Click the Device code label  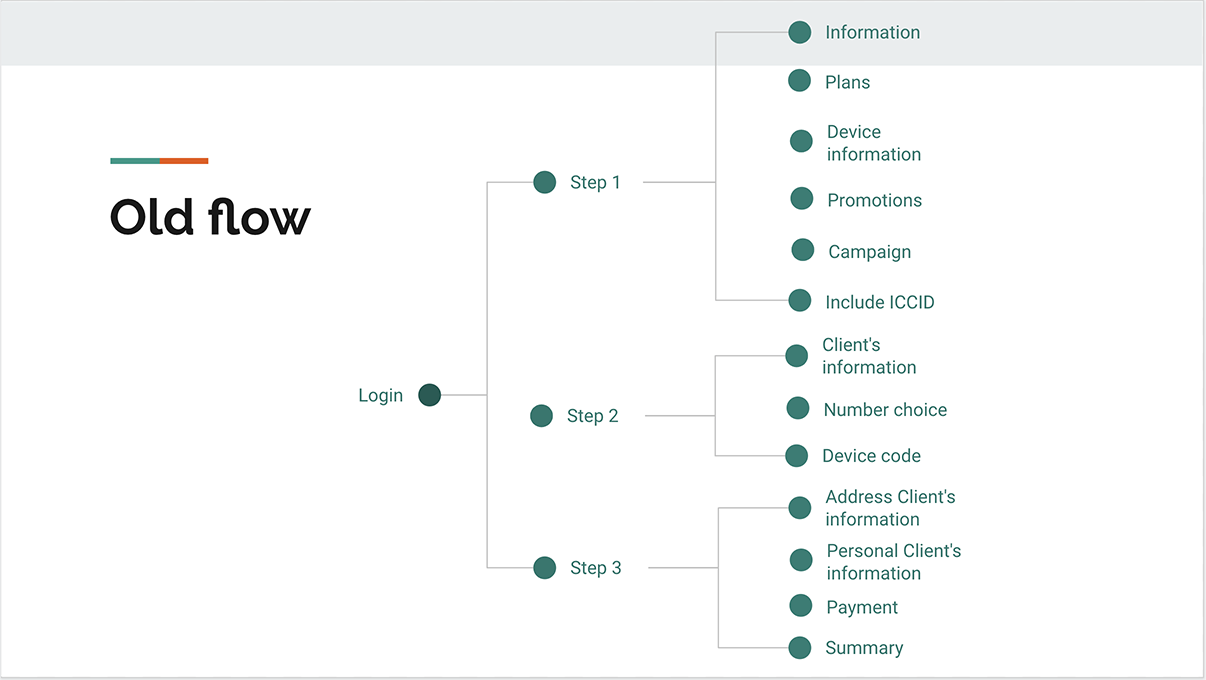tap(871, 456)
